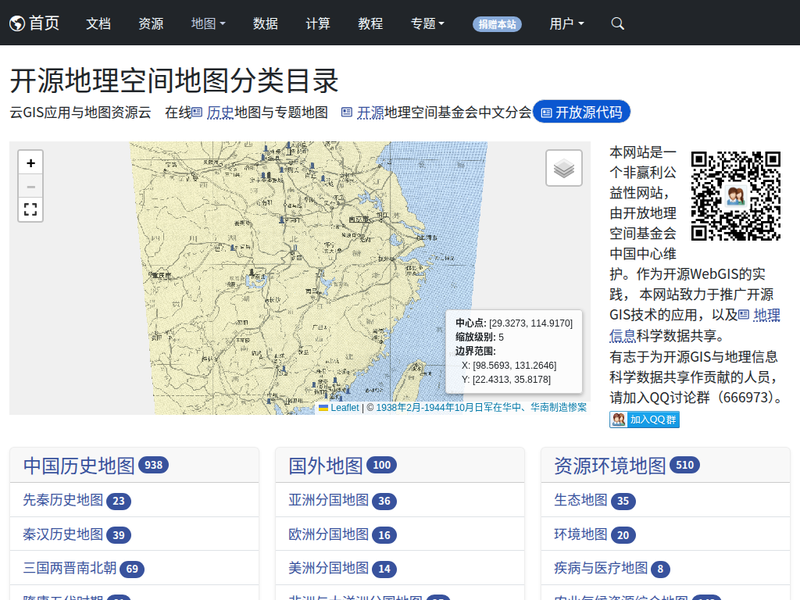Open 秦汉历史地图 category

point(63,534)
